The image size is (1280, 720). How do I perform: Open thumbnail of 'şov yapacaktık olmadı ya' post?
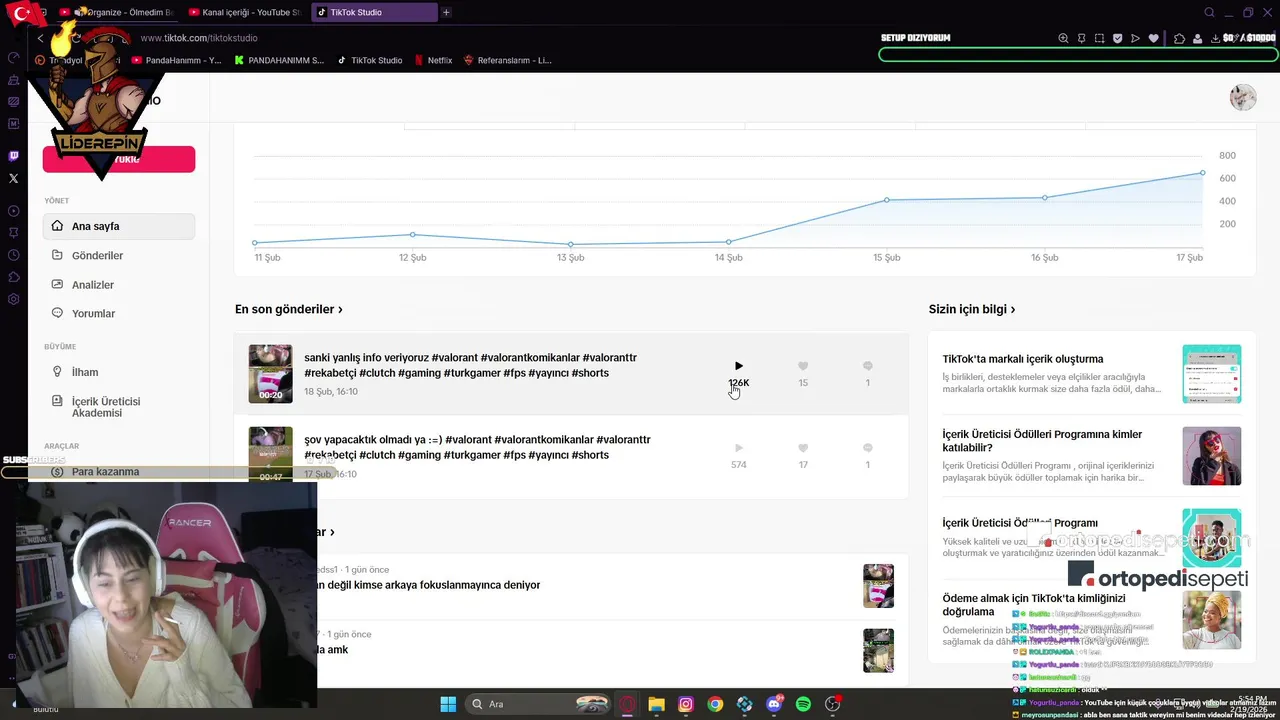[270, 455]
